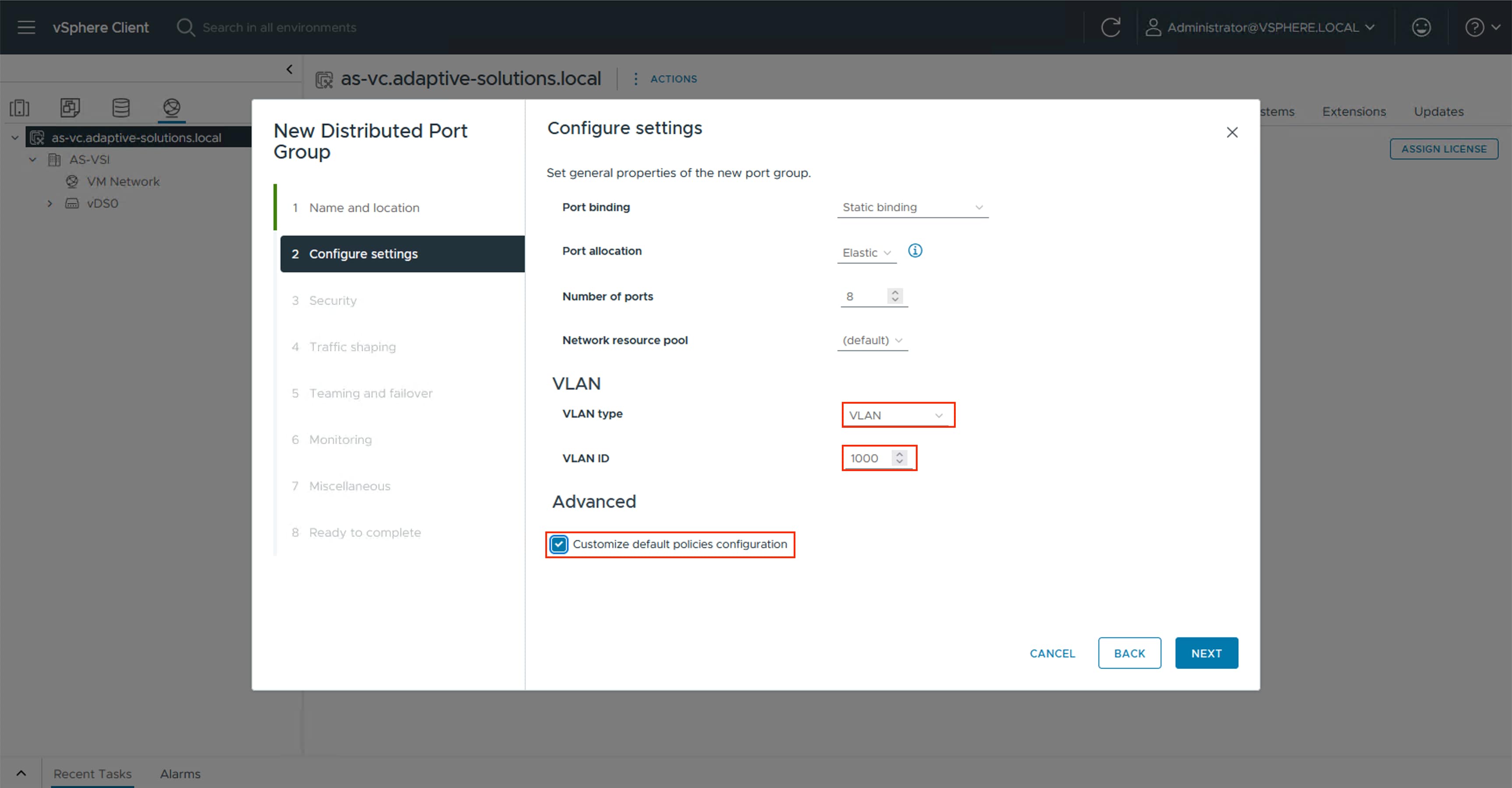Select the VMs and Templates inventory icon

[70, 107]
